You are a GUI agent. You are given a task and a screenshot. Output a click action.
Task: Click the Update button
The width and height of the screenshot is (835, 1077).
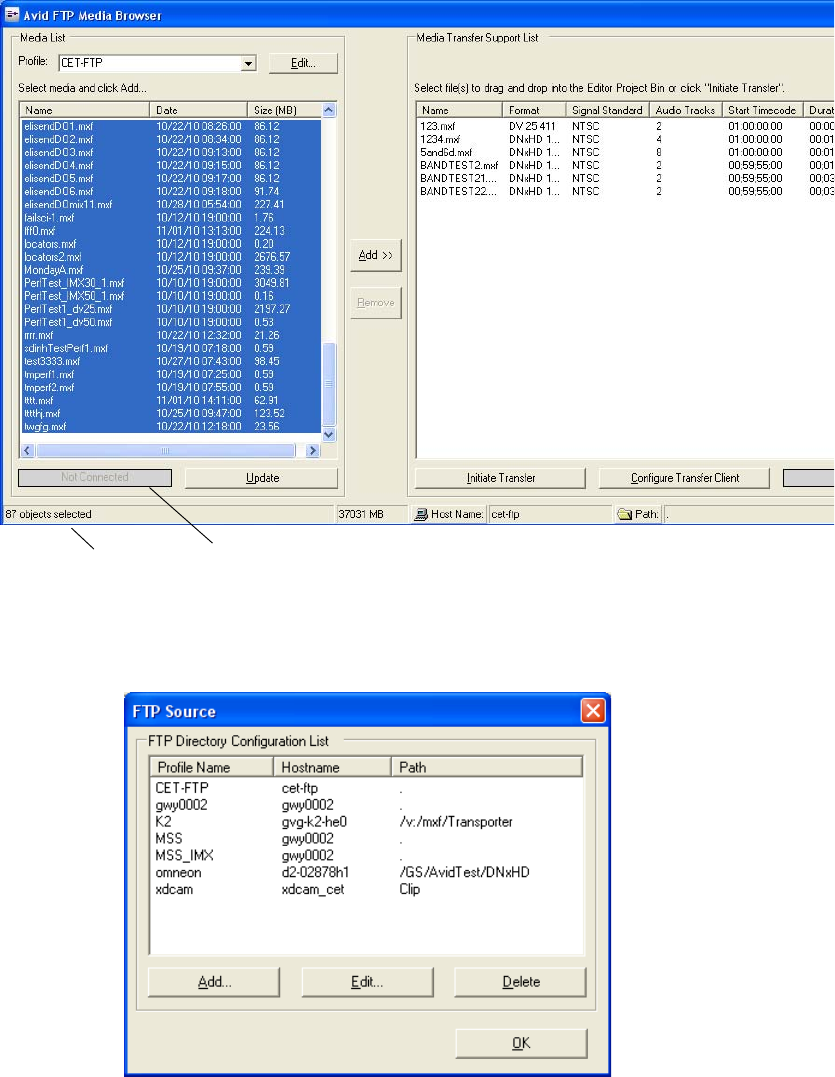click(262, 478)
